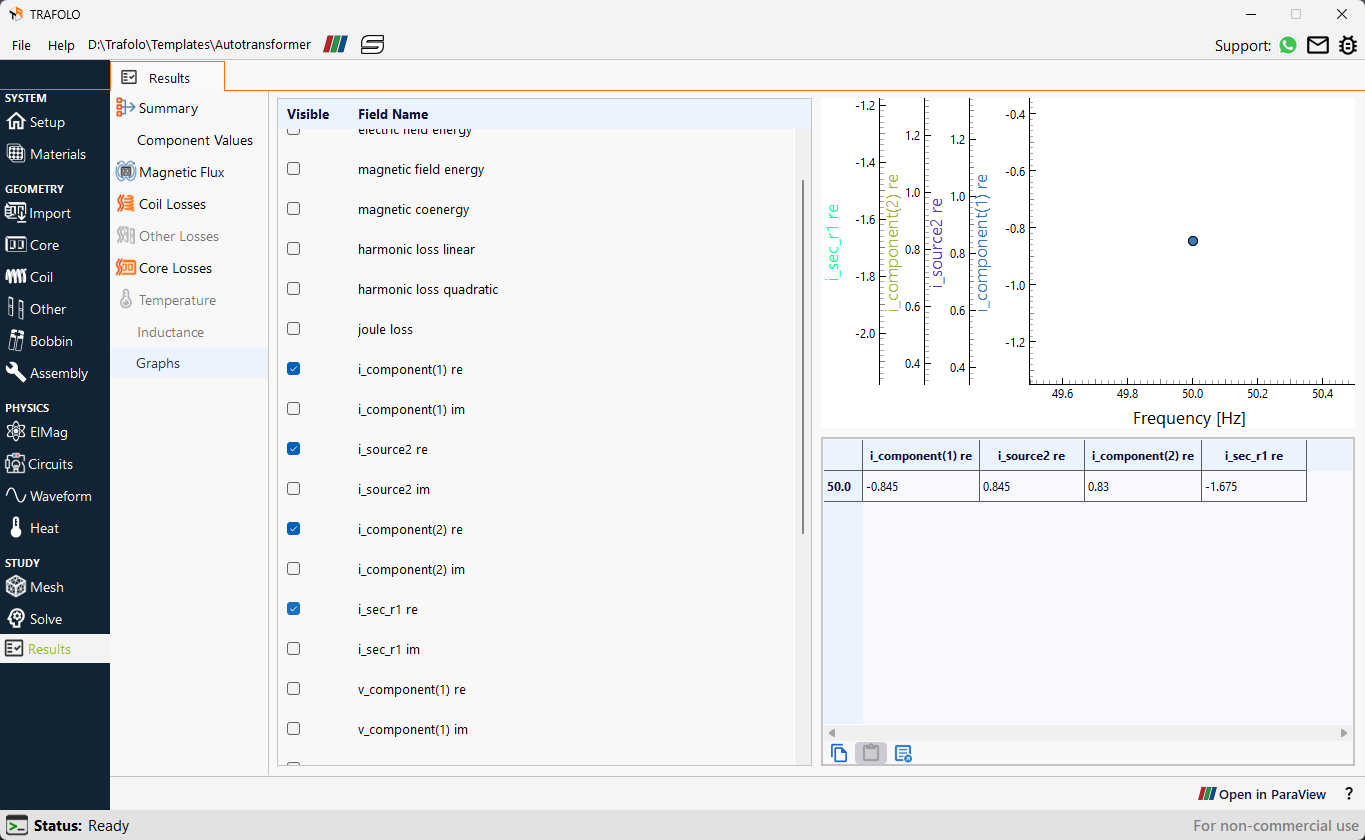Check i_component(1) im visibility
This screenshot has width=1365, height=840.
pyautogui.click(x=294, y=409)
